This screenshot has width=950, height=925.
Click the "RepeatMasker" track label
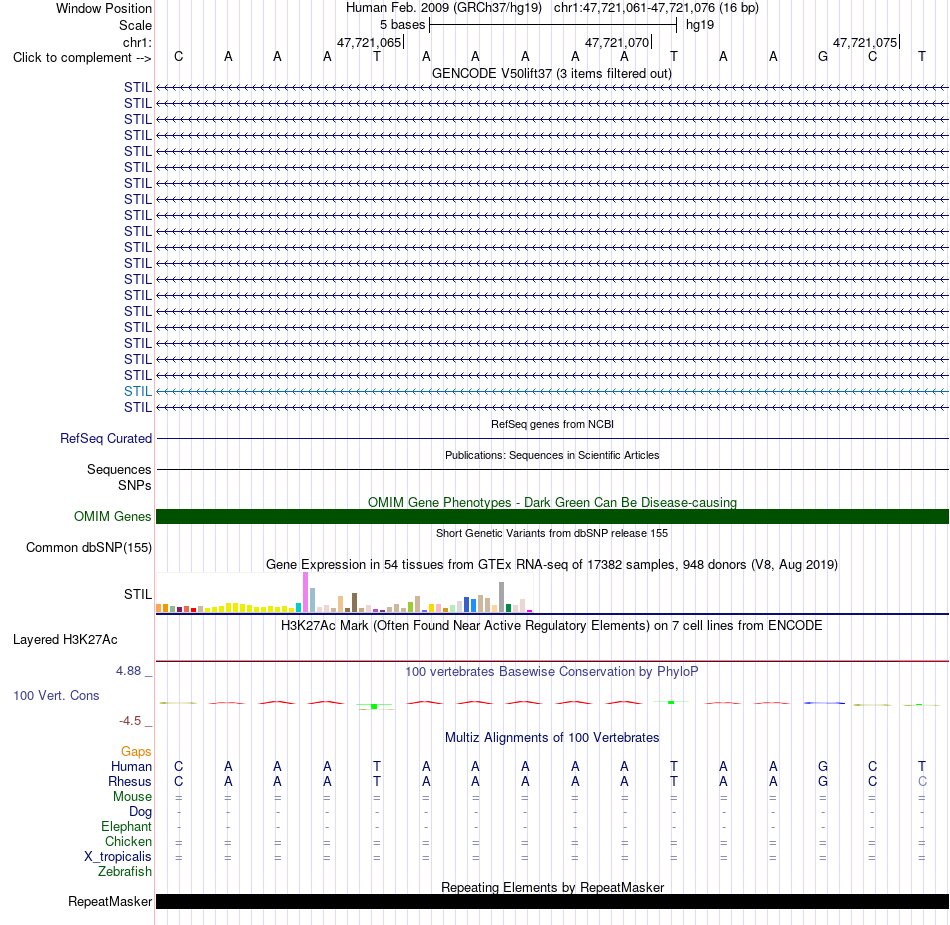tap(110, 902)
